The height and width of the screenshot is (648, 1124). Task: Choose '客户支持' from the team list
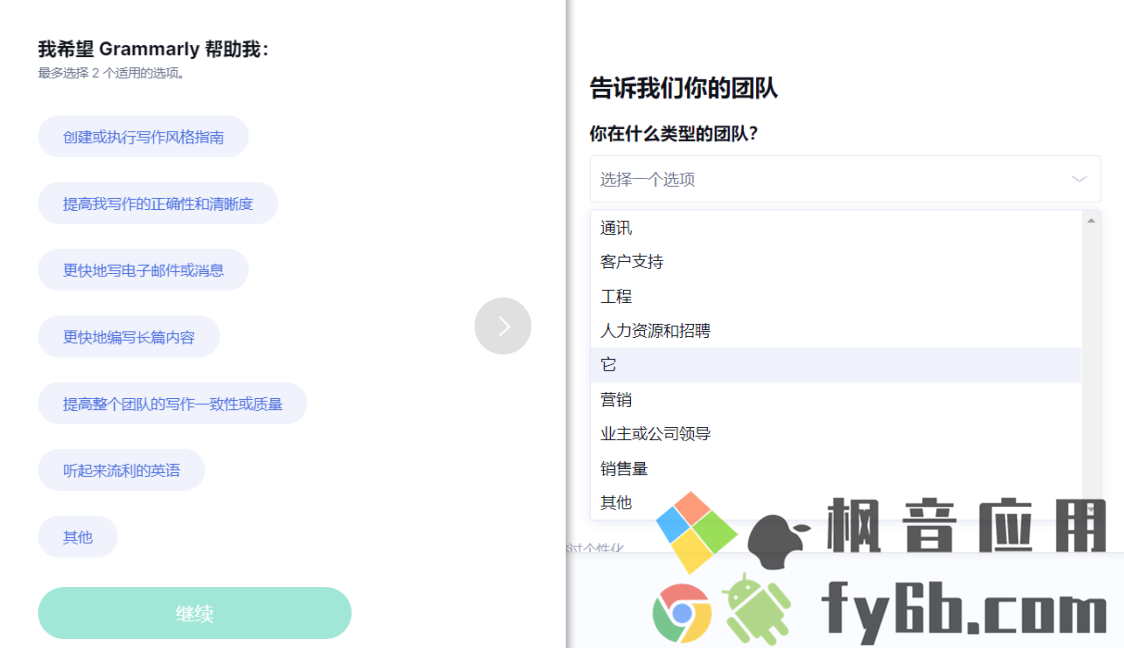836,262
